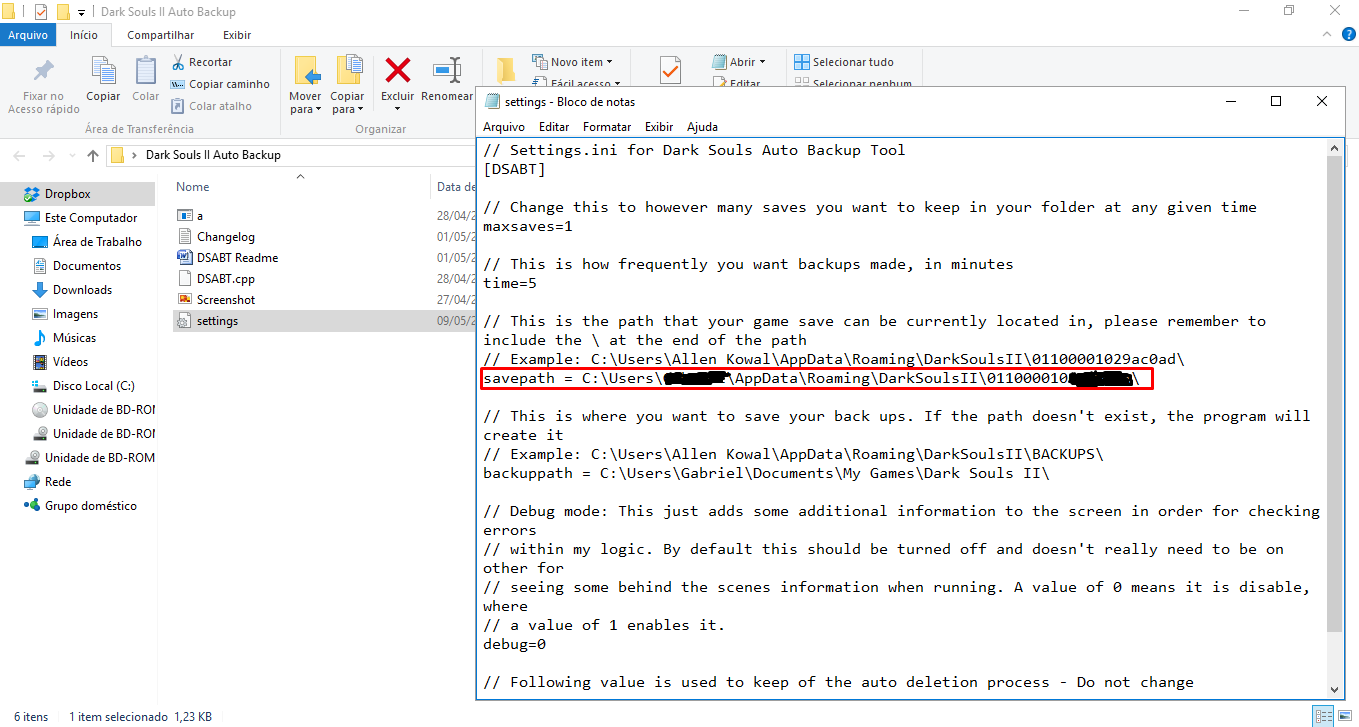Go back with the left arrow
Viewport: 1359px width, 727px height.
click(x=20, y=155)
